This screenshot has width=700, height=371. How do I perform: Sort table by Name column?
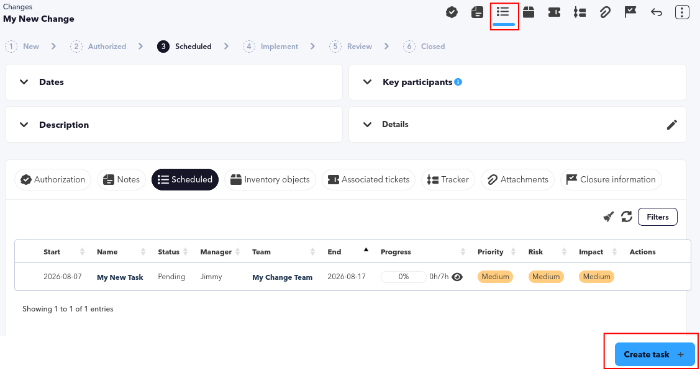(143, 252)
